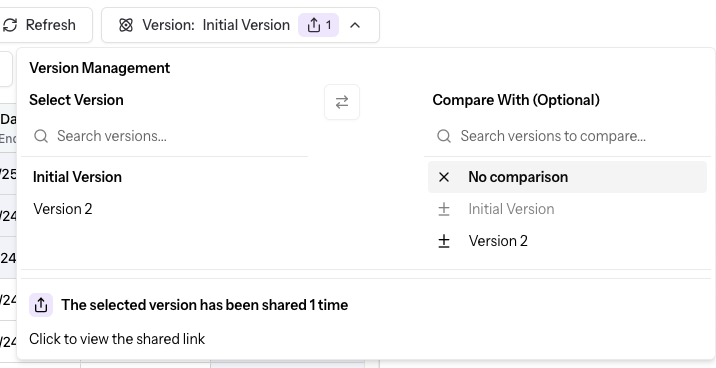Click the Refresh circular arrows icon
716x368 pixels.
click(10, 25)
